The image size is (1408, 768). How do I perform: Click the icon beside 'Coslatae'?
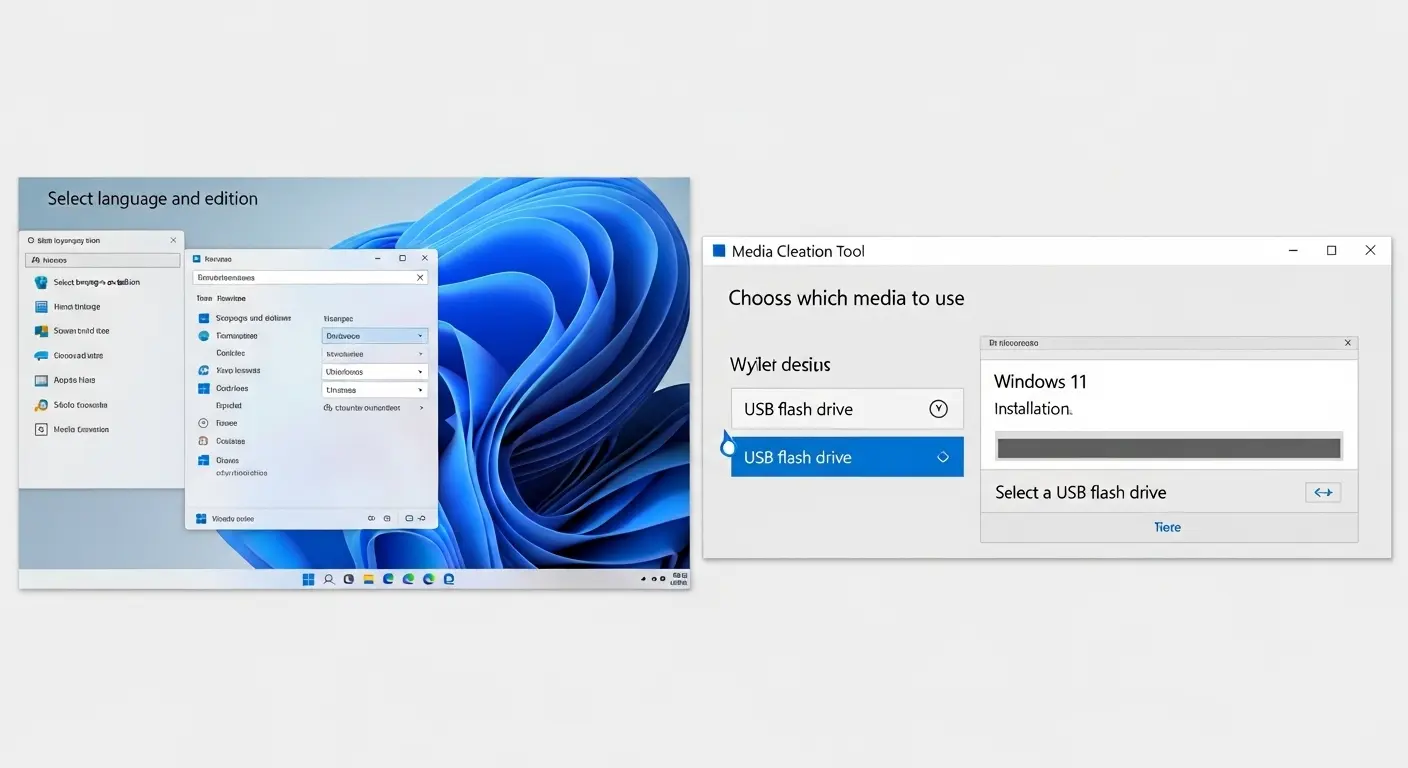click(x=204, y=441)
